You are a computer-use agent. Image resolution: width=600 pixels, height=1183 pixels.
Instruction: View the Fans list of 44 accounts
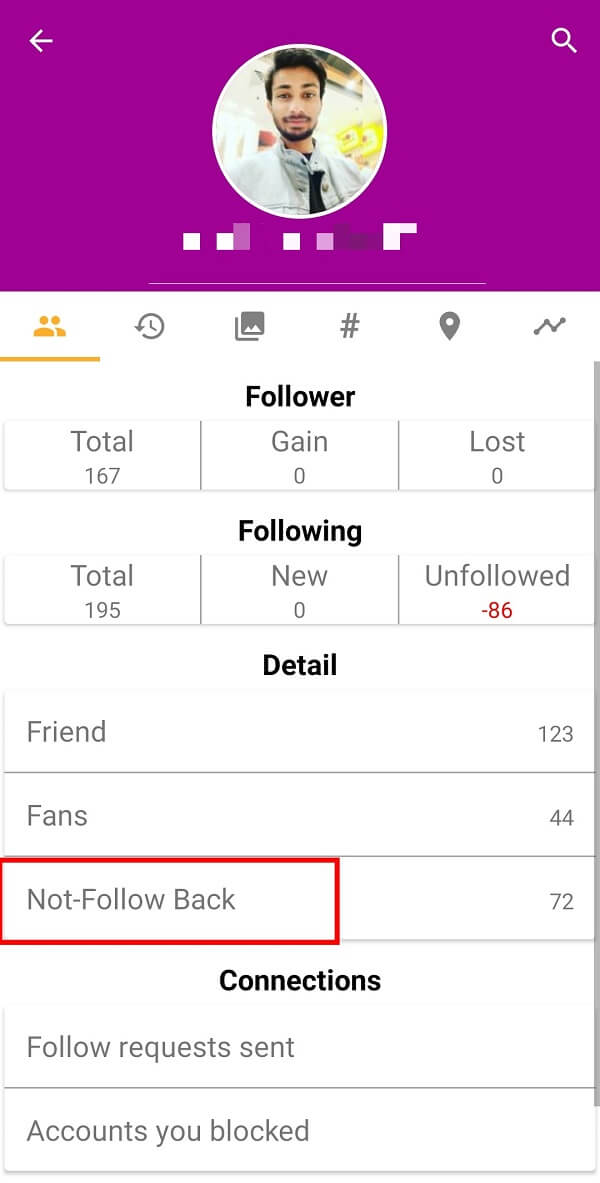point(300,815)
